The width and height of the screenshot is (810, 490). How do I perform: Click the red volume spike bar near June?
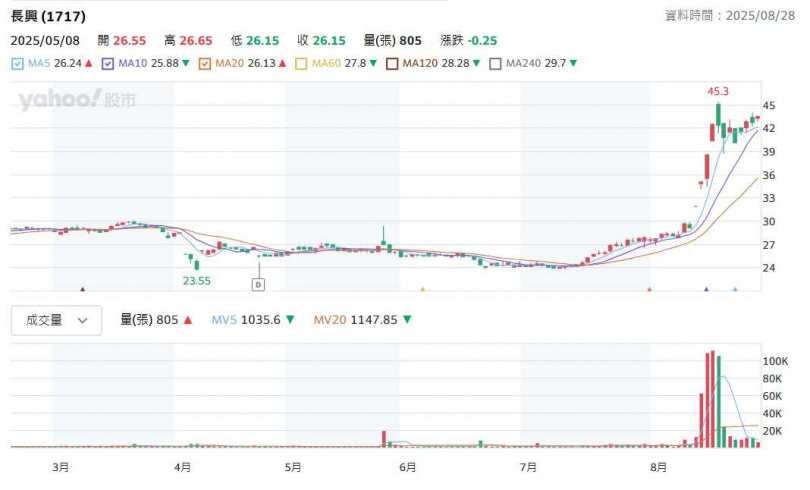click(384, 439)
